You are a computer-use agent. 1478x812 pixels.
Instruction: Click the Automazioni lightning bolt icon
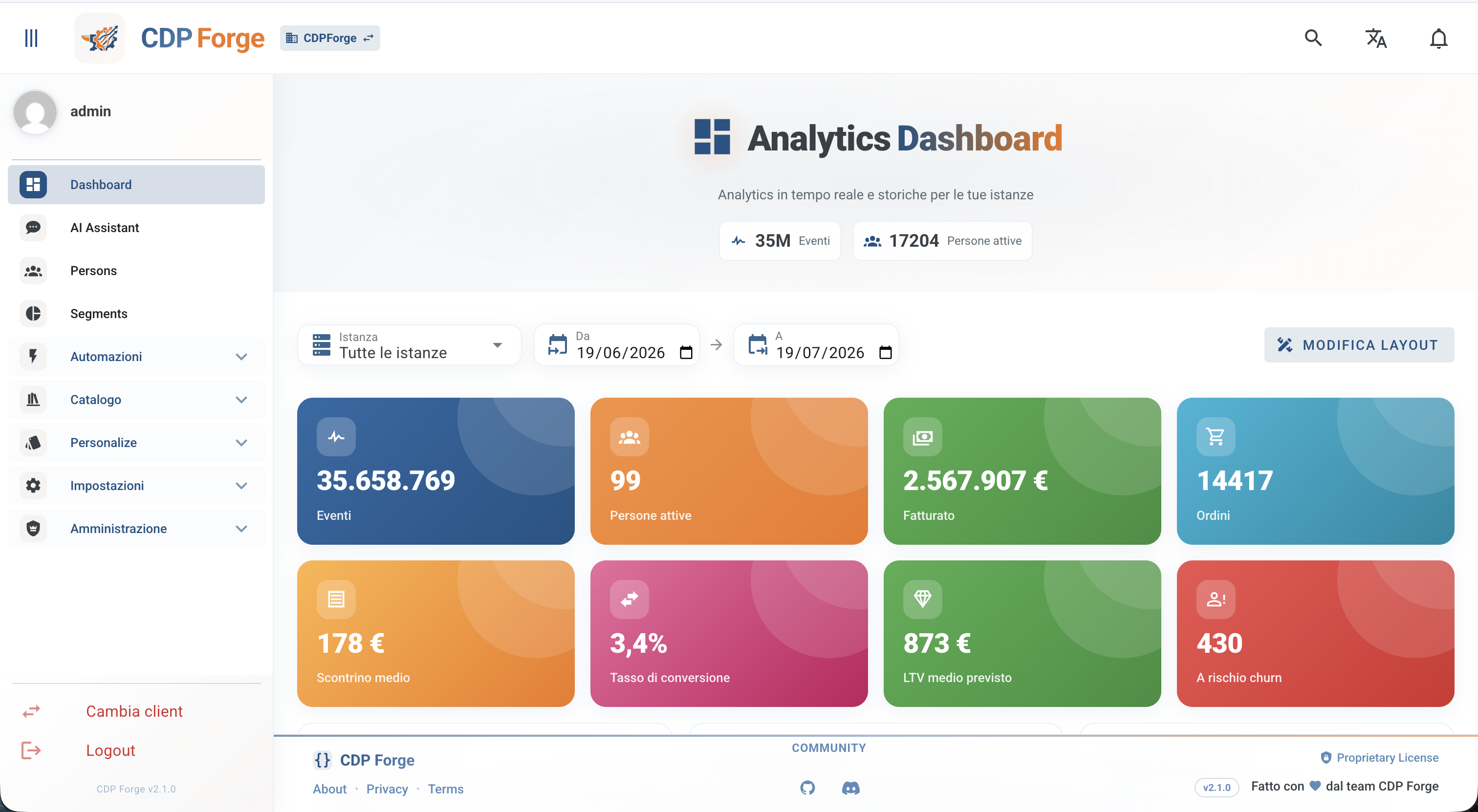click(x=33, y=357)
